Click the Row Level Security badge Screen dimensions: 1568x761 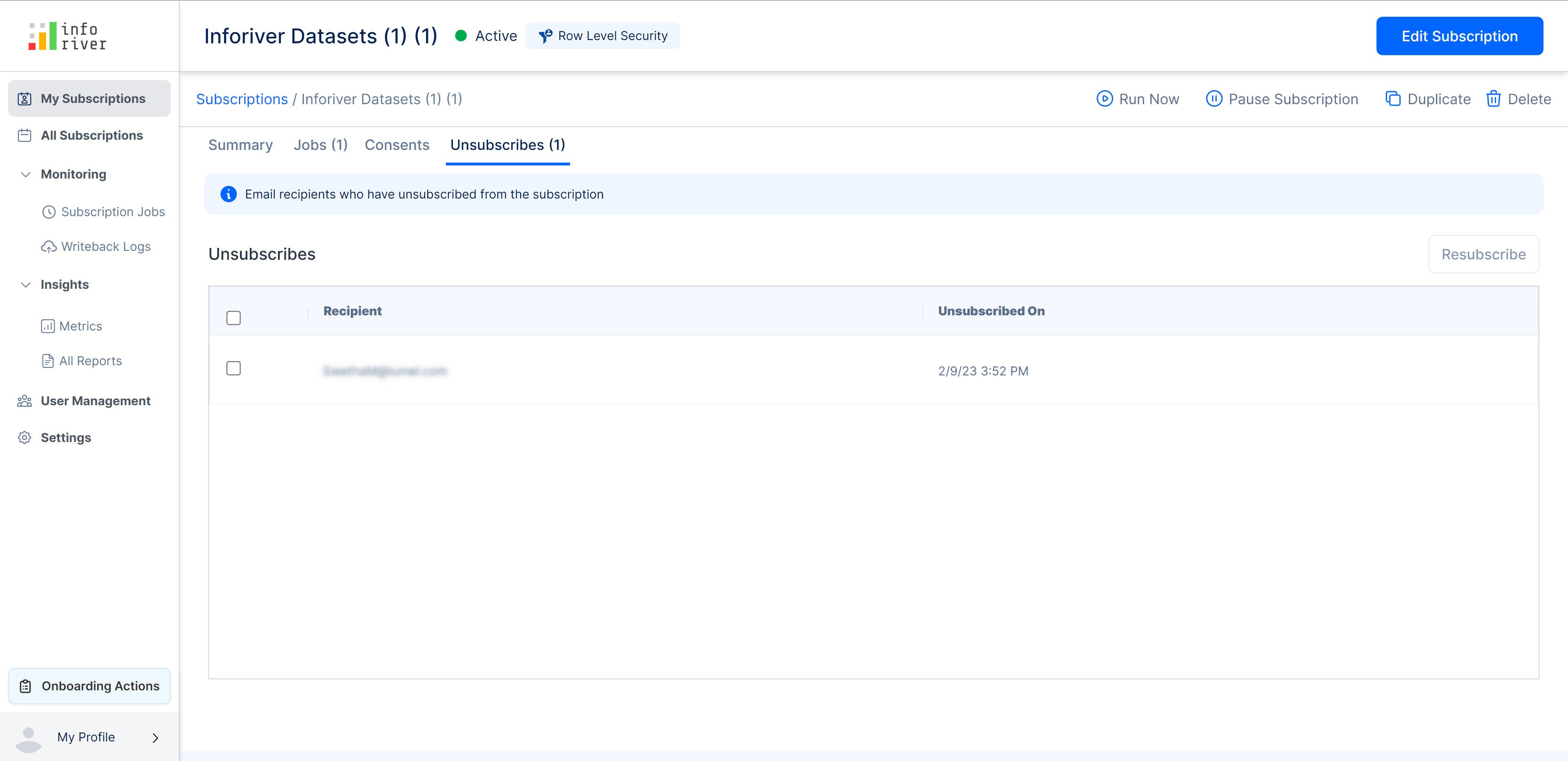(x=603, y=36)
